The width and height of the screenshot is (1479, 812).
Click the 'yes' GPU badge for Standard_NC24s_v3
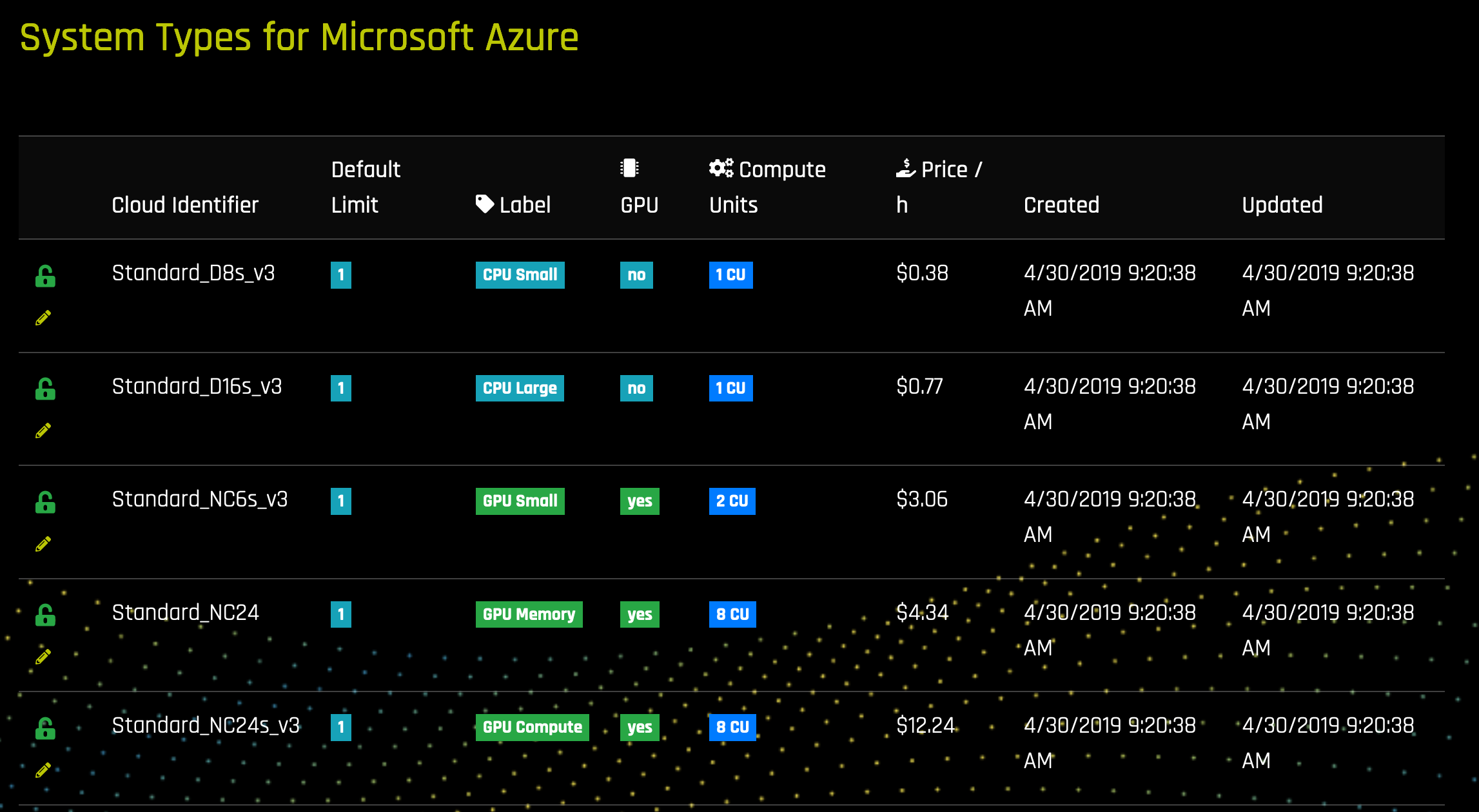tap(640, 728)
